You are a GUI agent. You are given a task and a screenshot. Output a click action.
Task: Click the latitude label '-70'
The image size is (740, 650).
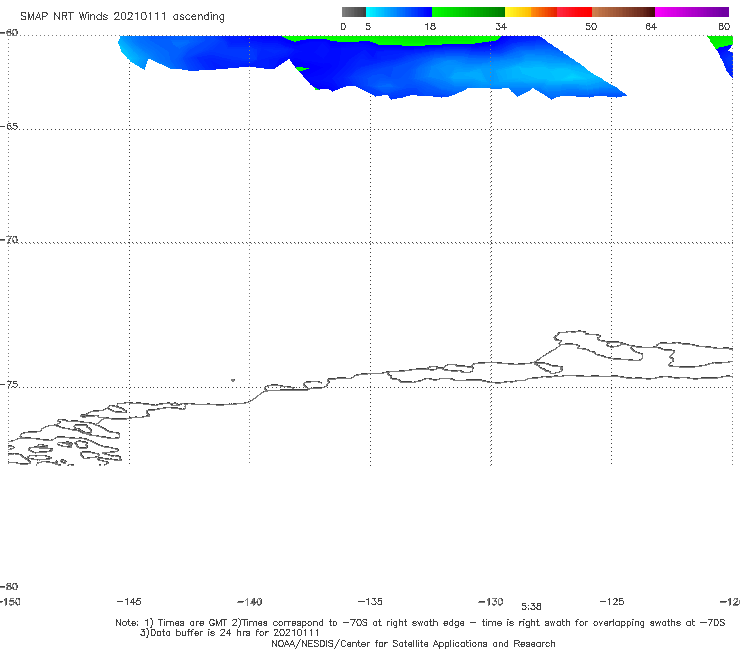pyautogui.click(x=9, y=240)
